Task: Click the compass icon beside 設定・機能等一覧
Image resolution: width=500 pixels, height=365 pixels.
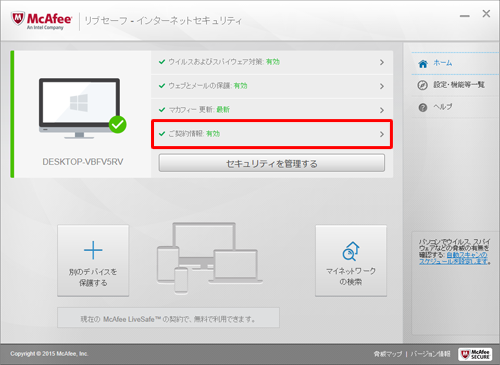Action: click(x=422, y=85)
